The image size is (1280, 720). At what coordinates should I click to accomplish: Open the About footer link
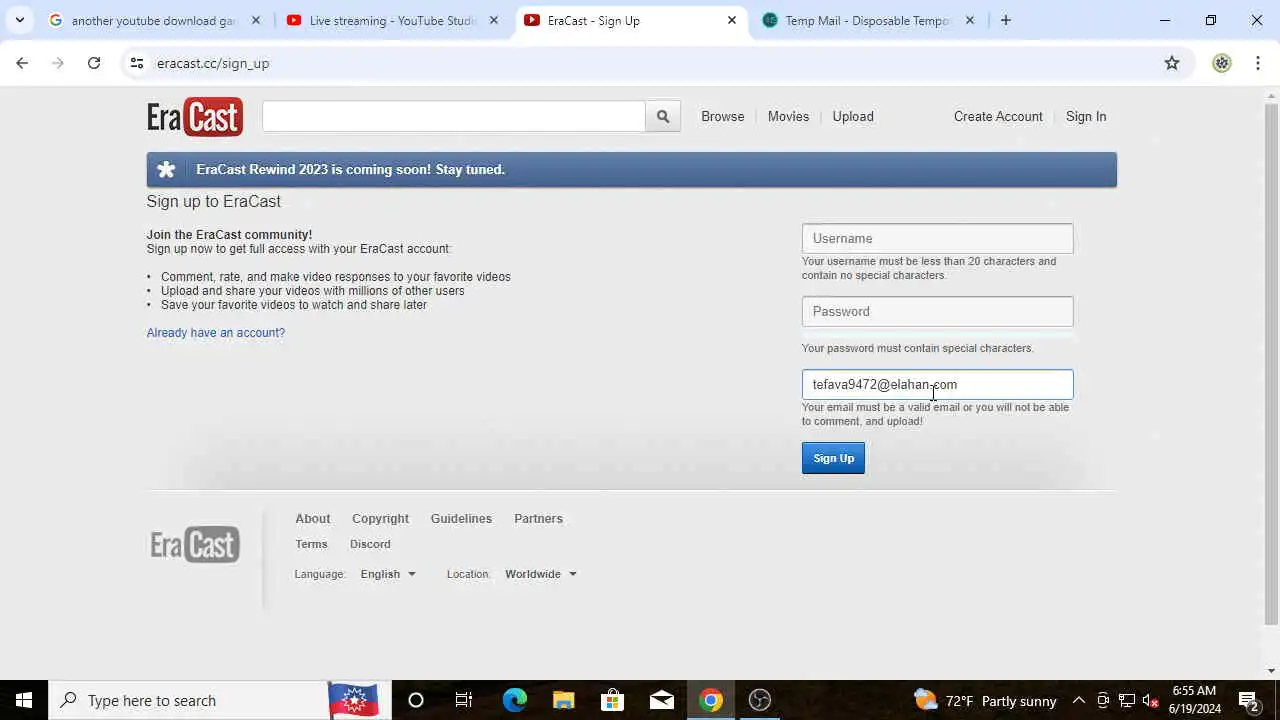[312, 519]
